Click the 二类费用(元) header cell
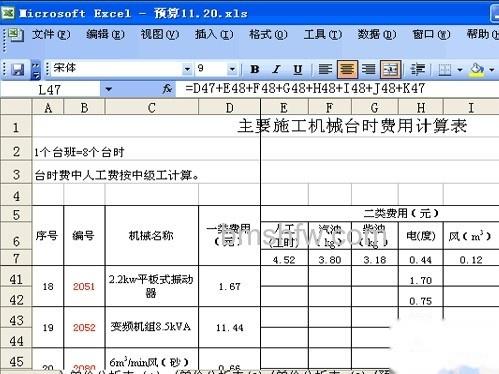The width and height of the screenshot is (499, 374). pyautogui.click(x=401, y=213)
